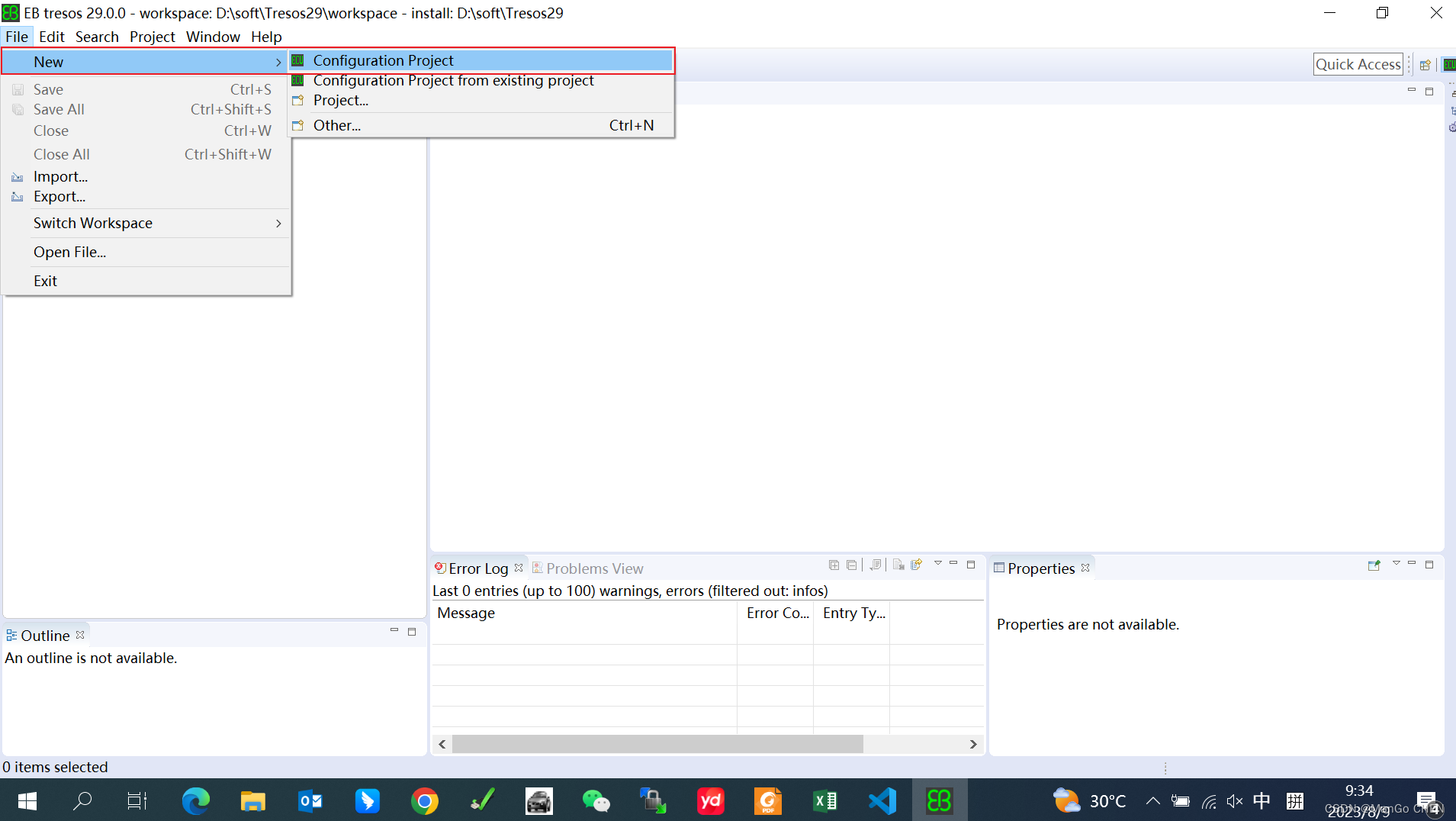Open the Error Log view menu dropdown
The height and width of the screenshot is (821, 1456).
point(938,564)
